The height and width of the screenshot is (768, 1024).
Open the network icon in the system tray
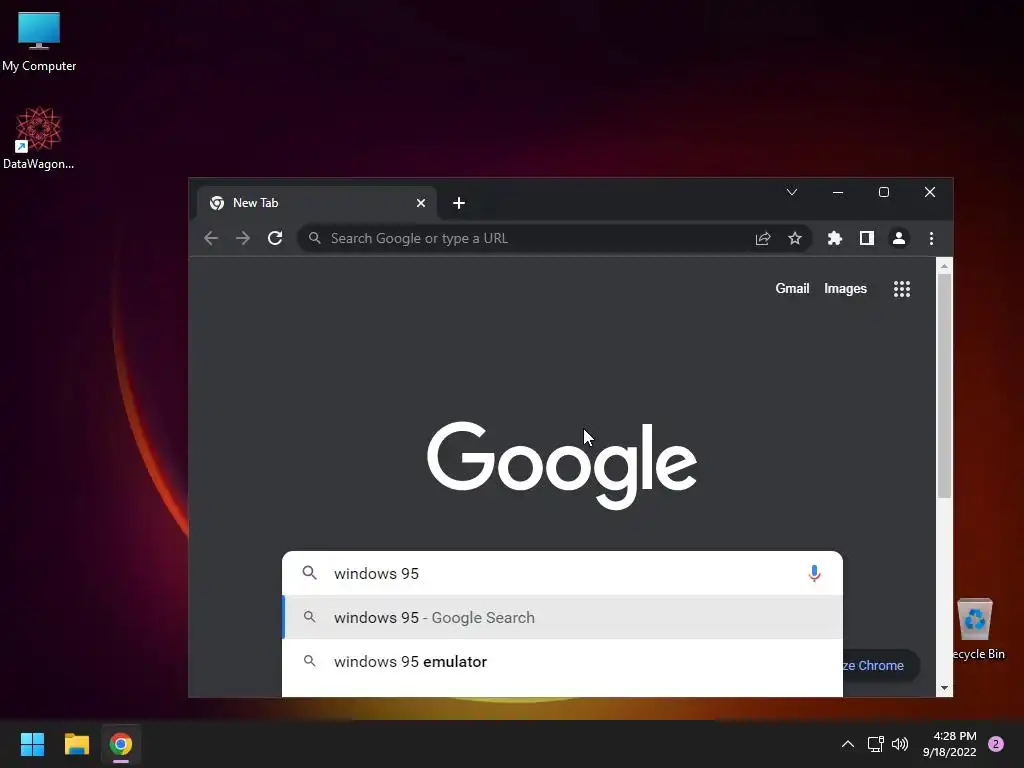875,744
